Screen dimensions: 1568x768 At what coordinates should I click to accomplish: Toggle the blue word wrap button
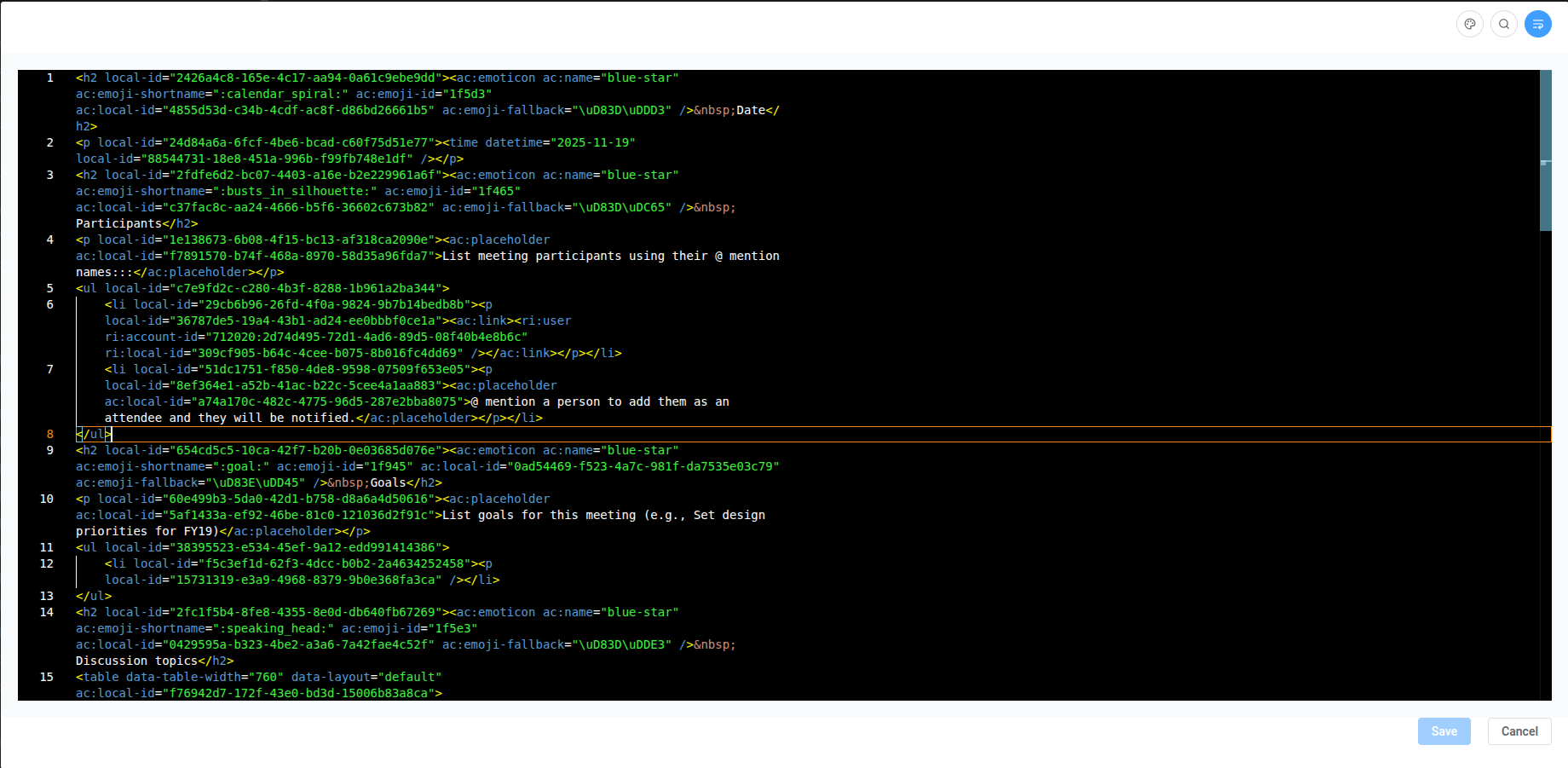click(1538, 24)
